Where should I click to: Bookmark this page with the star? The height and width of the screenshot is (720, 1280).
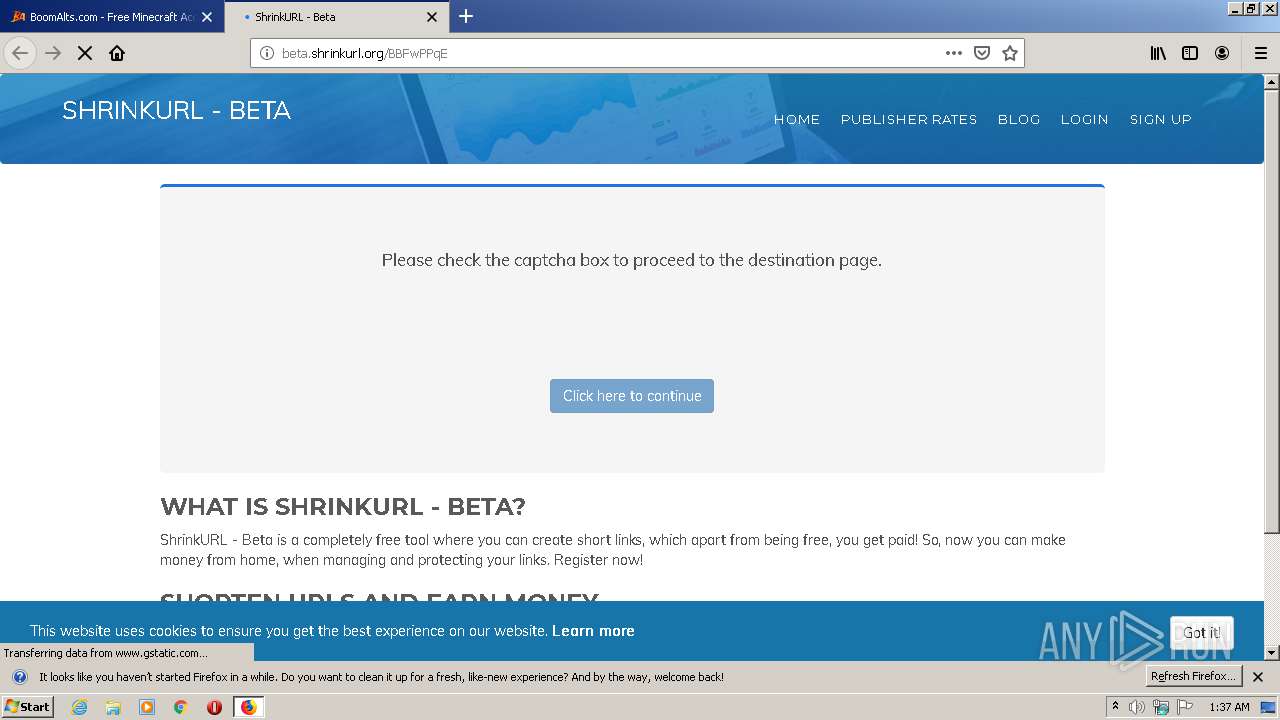coord(1010,53)
